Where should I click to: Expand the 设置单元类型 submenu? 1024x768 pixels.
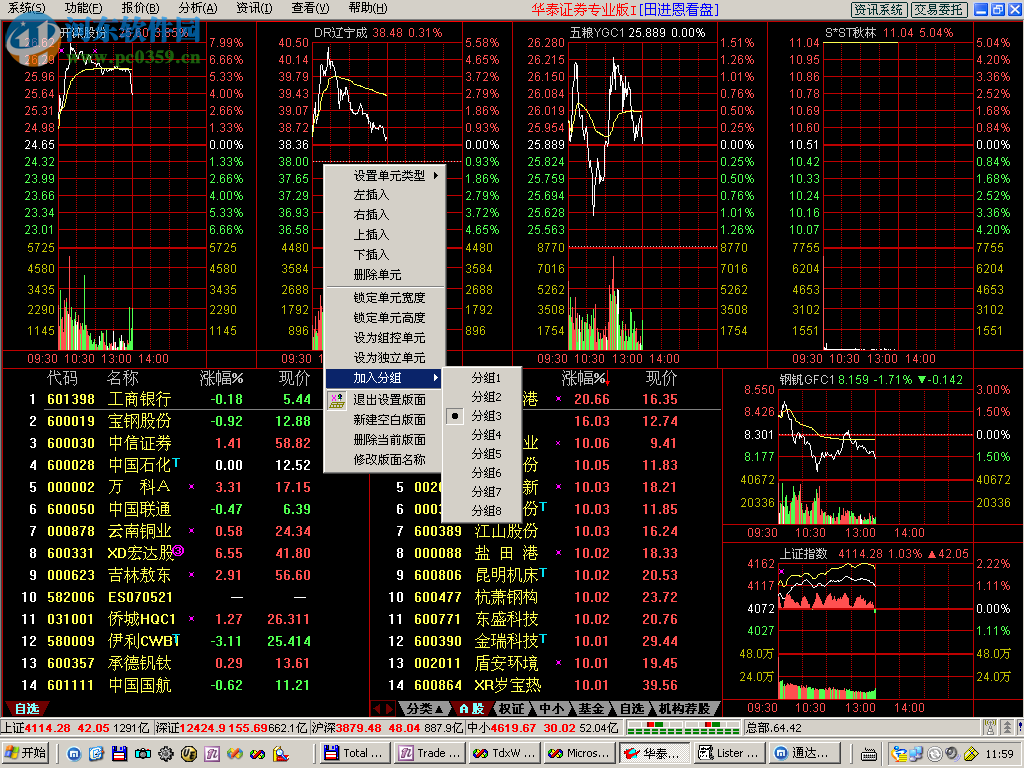(x=385, y=176)
